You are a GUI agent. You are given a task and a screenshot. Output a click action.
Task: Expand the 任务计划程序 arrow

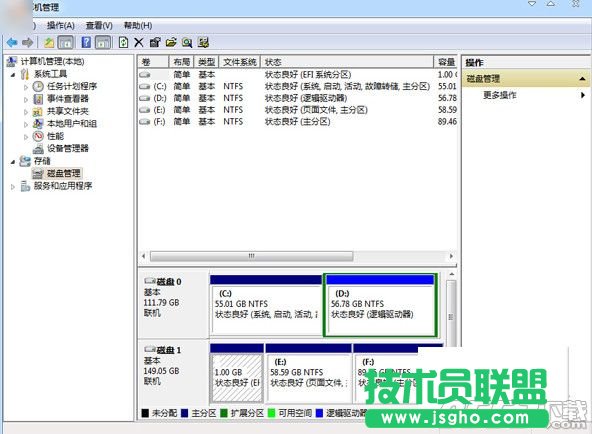click(26, 87)
